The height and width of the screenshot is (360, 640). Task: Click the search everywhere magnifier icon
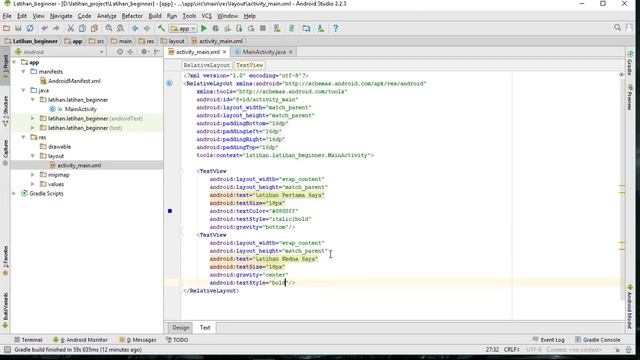617,28
